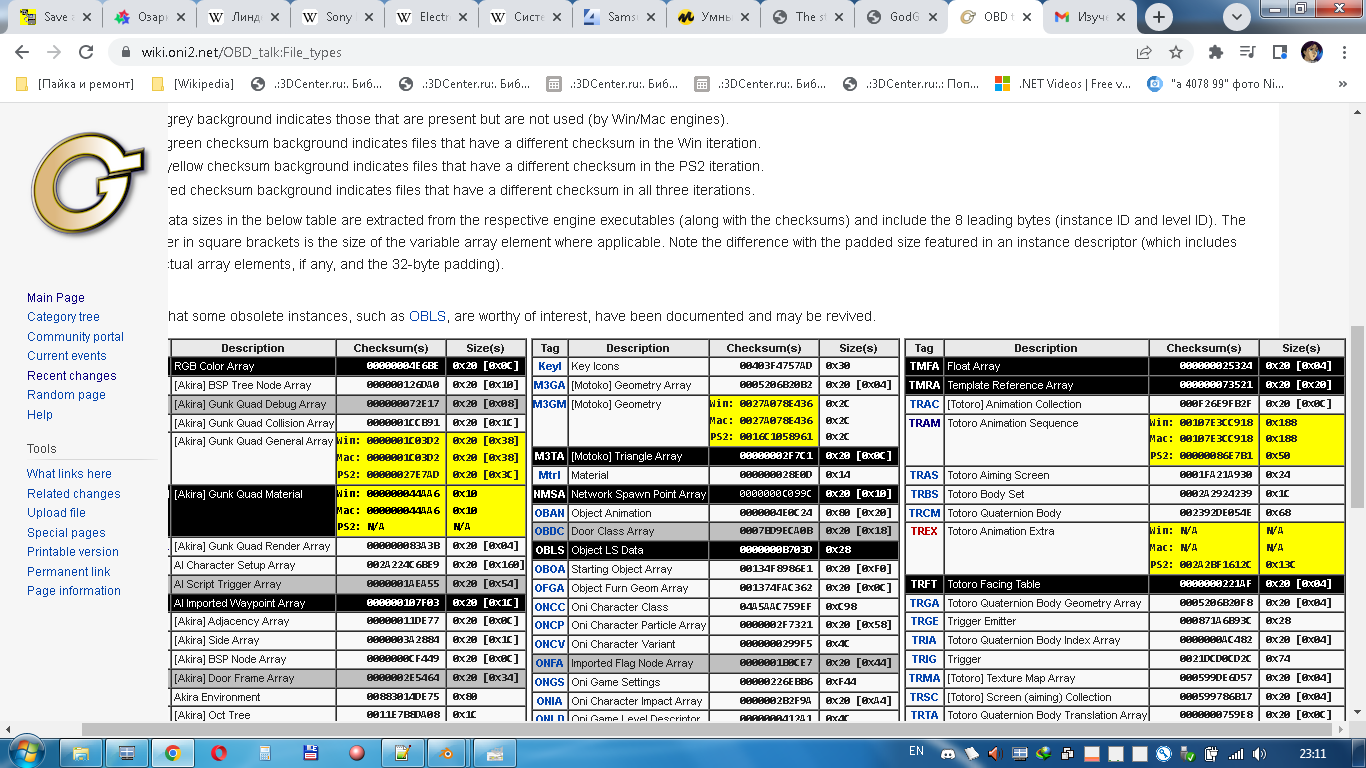Open a new browser tab
The width and height of the screenshot is (1366, 768).
[x=1159, y=17]
